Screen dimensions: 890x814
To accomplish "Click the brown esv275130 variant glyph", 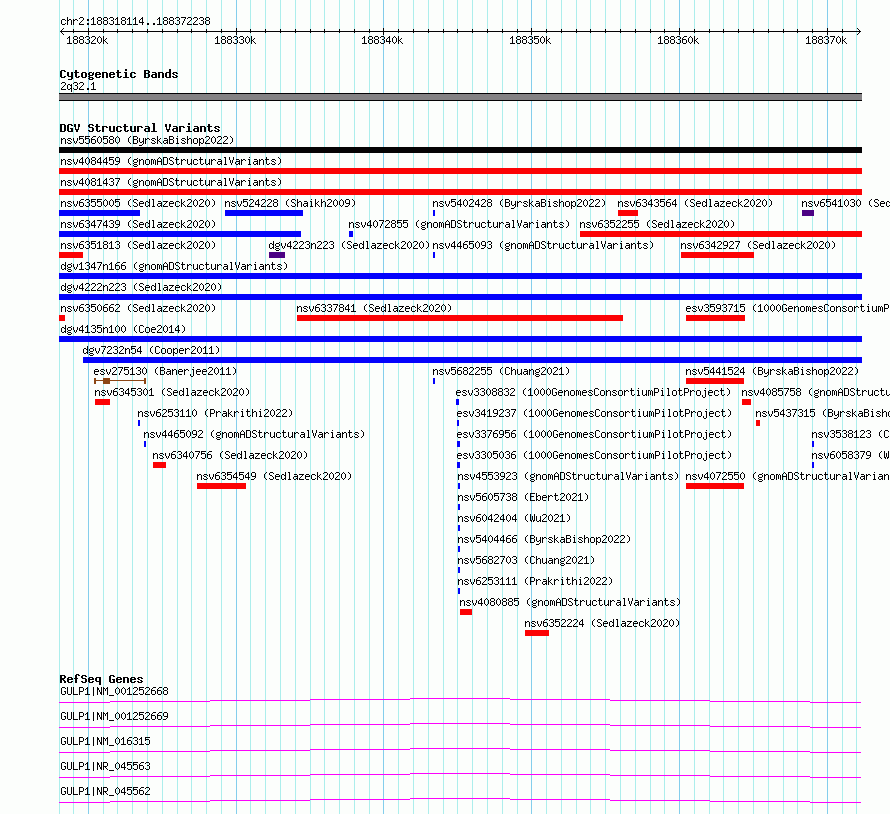I will 120,381.
